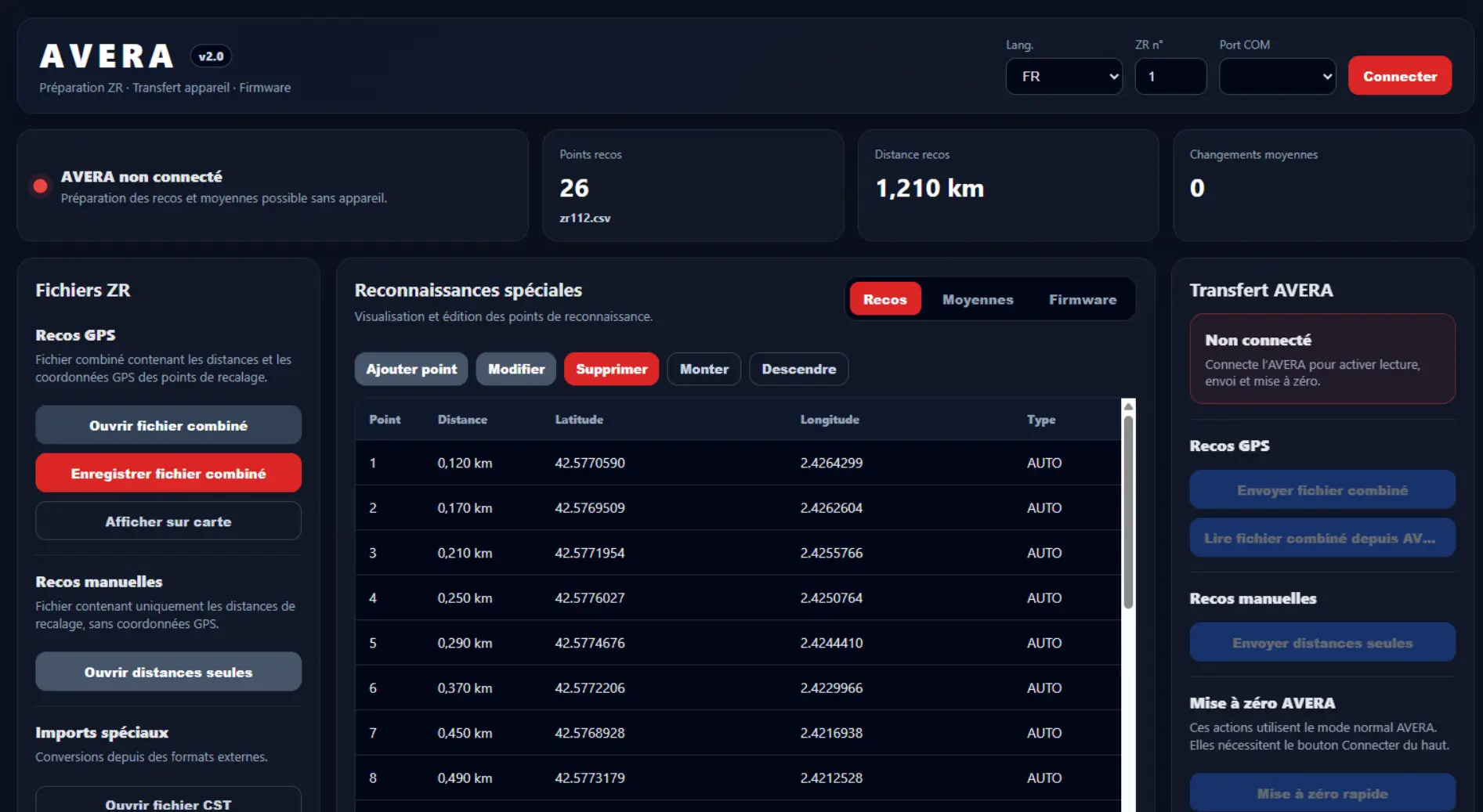Click the 0,290 km distance cell
This screenshot has height=812, width=1483.
click(x=465, y=643)
